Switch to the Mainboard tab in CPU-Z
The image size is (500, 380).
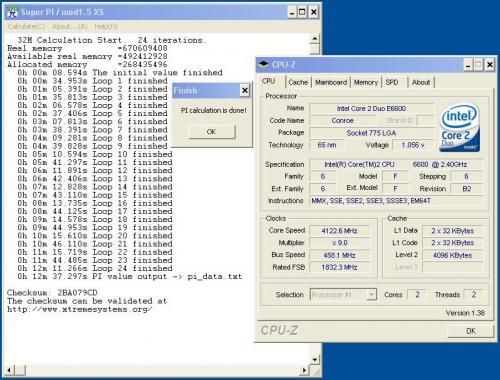(331, 82)
